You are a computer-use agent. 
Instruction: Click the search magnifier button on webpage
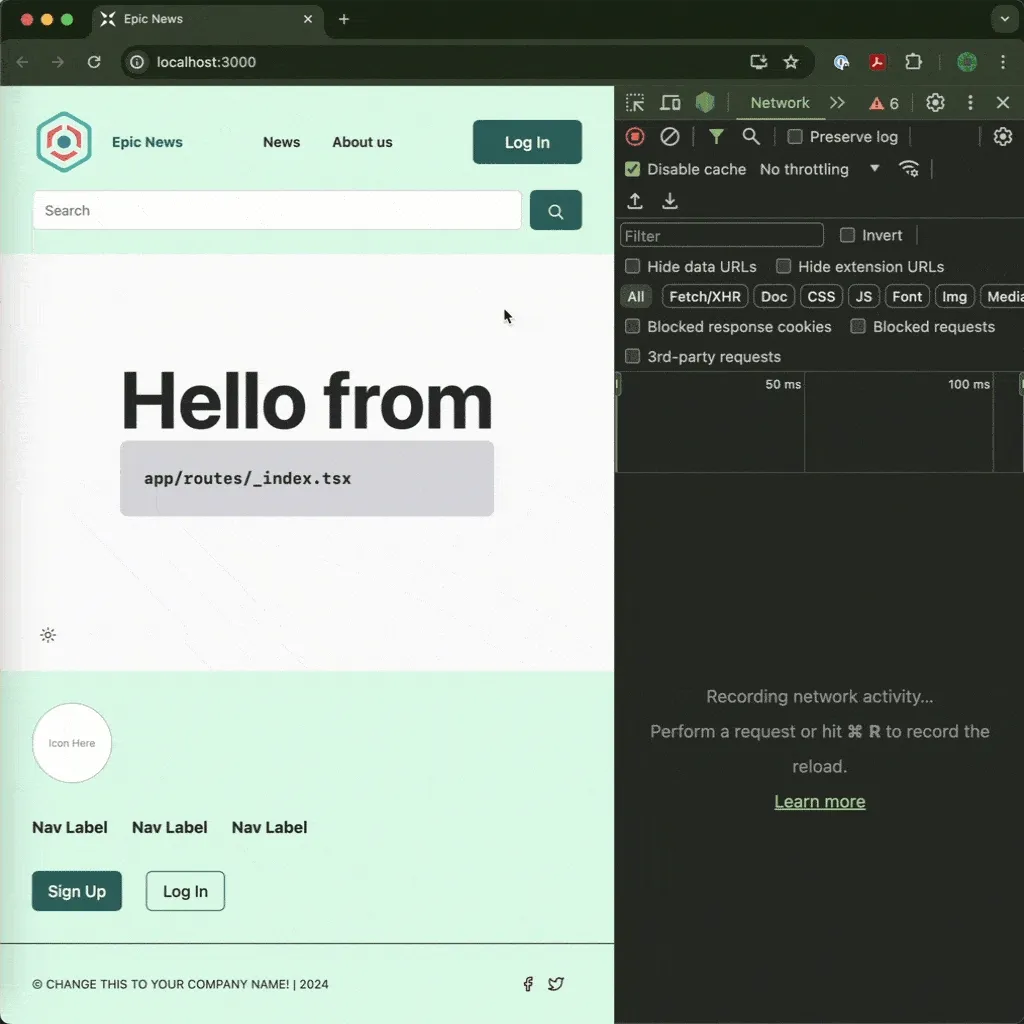pos(556,210)
